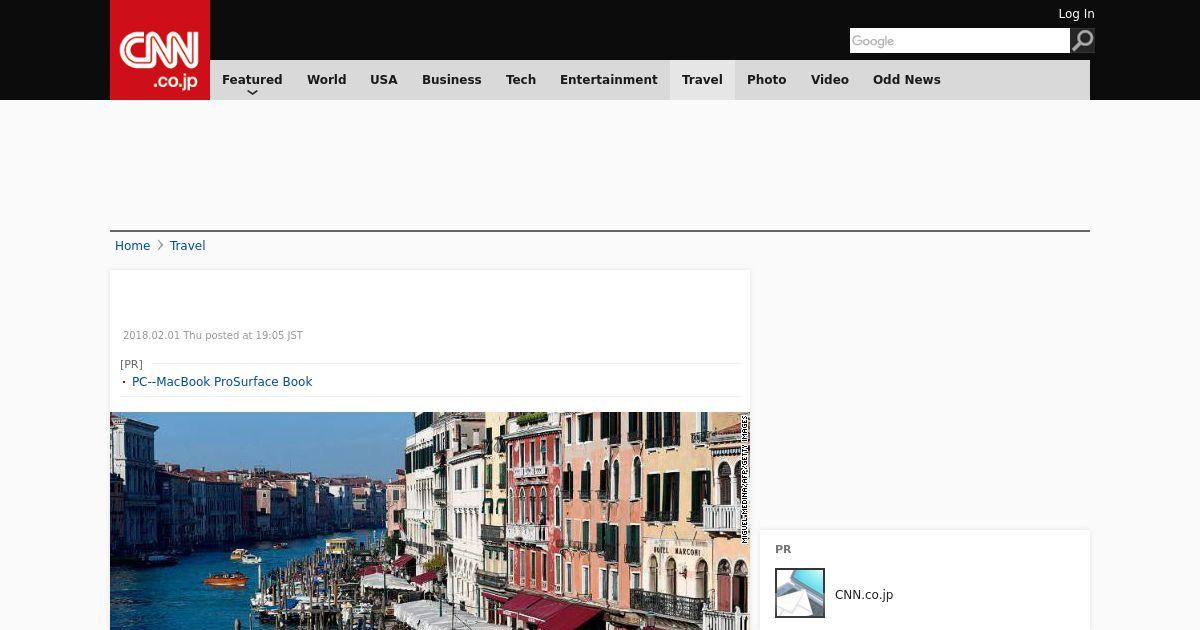The height and width of the screenshot is (630, 1200).
Task: Click the Home breadcrumb link
Action: pos(132,246)
